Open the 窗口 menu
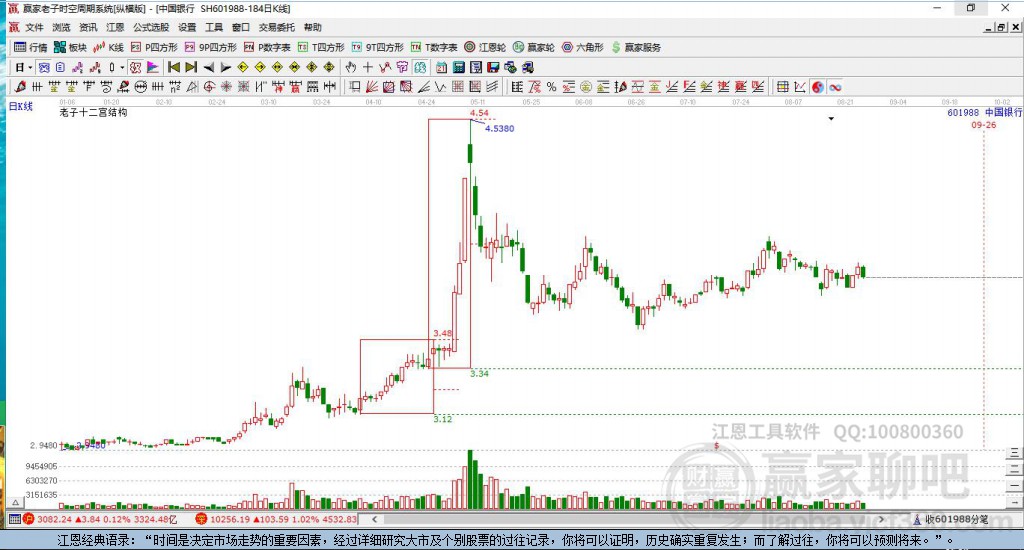 240,27
